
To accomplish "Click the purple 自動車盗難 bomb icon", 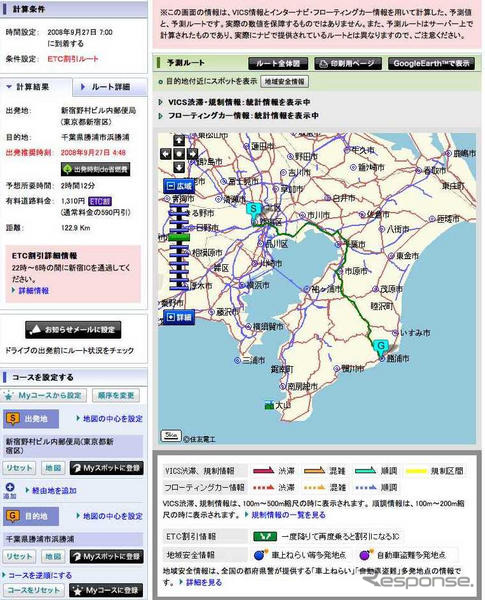I will pos(366,554).
